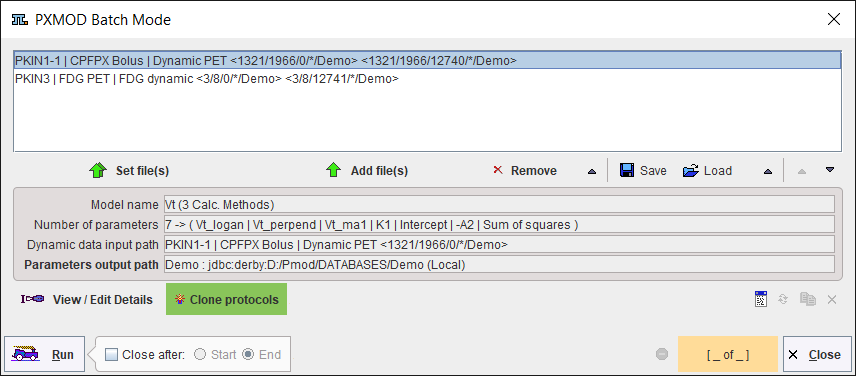
Task: Click the red Remove cross icon
Action: [497, 170]
